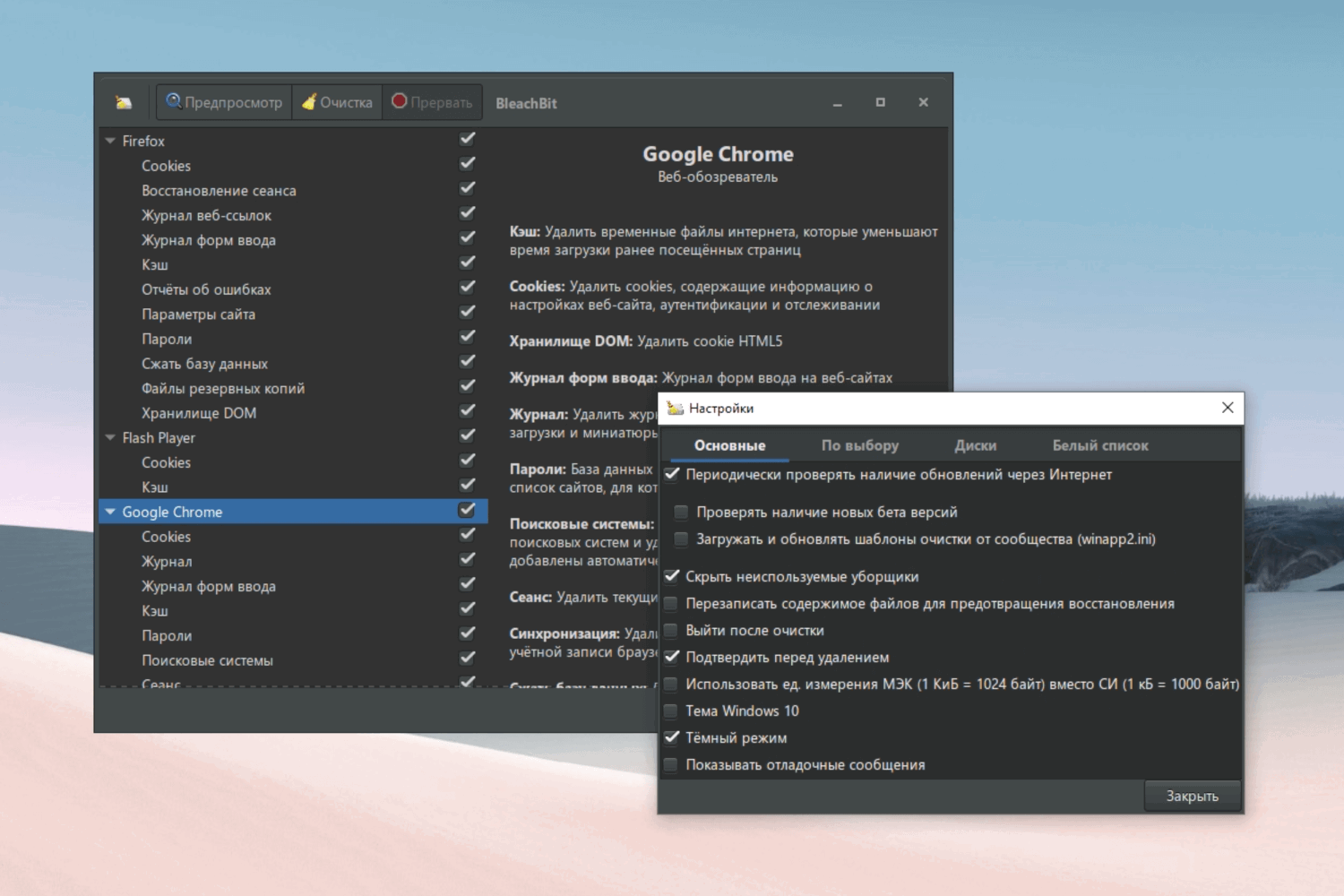
Task: Collapse the Flash Player section
Action: (109, 438)
